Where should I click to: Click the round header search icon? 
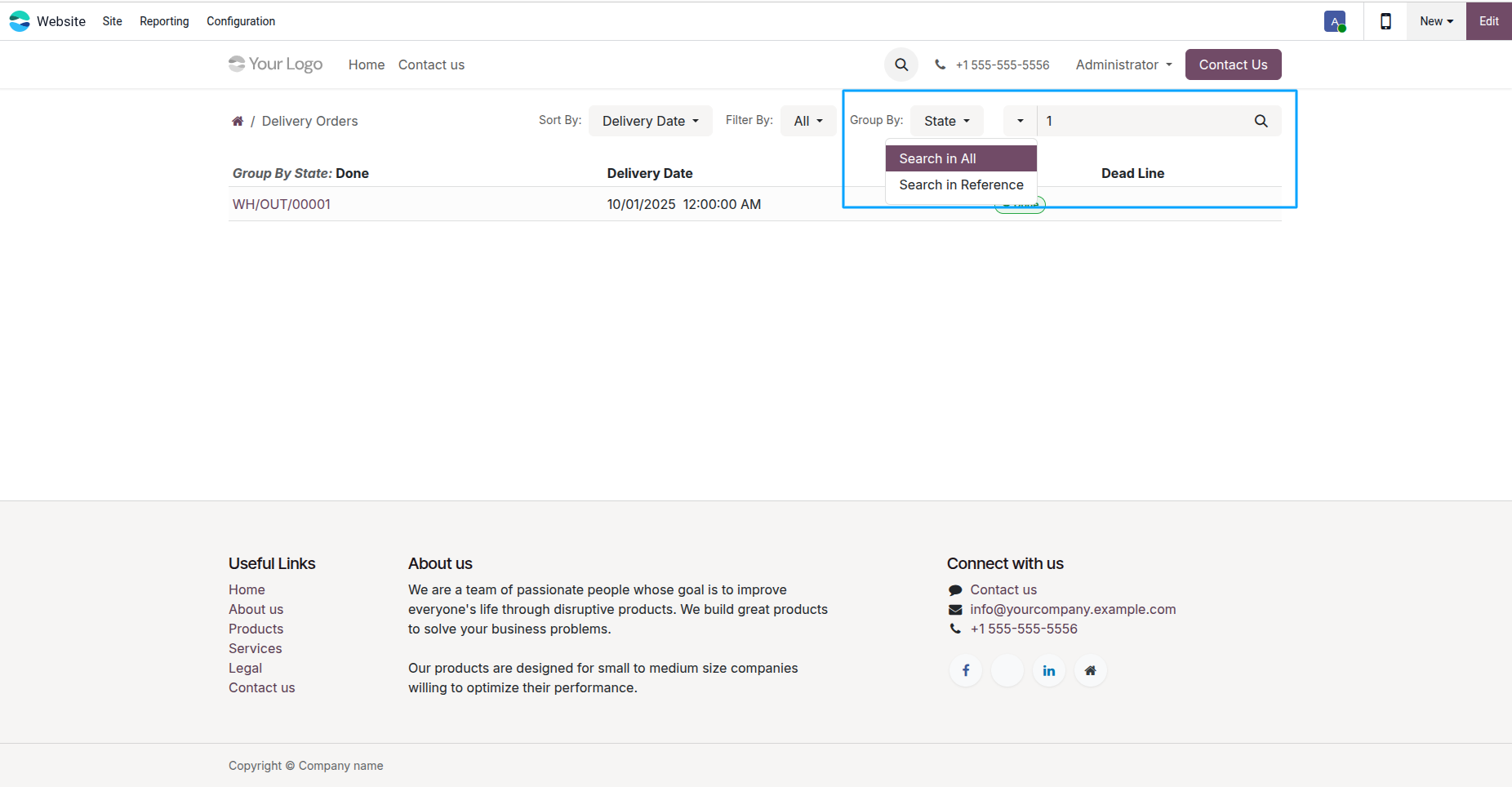point(901,64)
